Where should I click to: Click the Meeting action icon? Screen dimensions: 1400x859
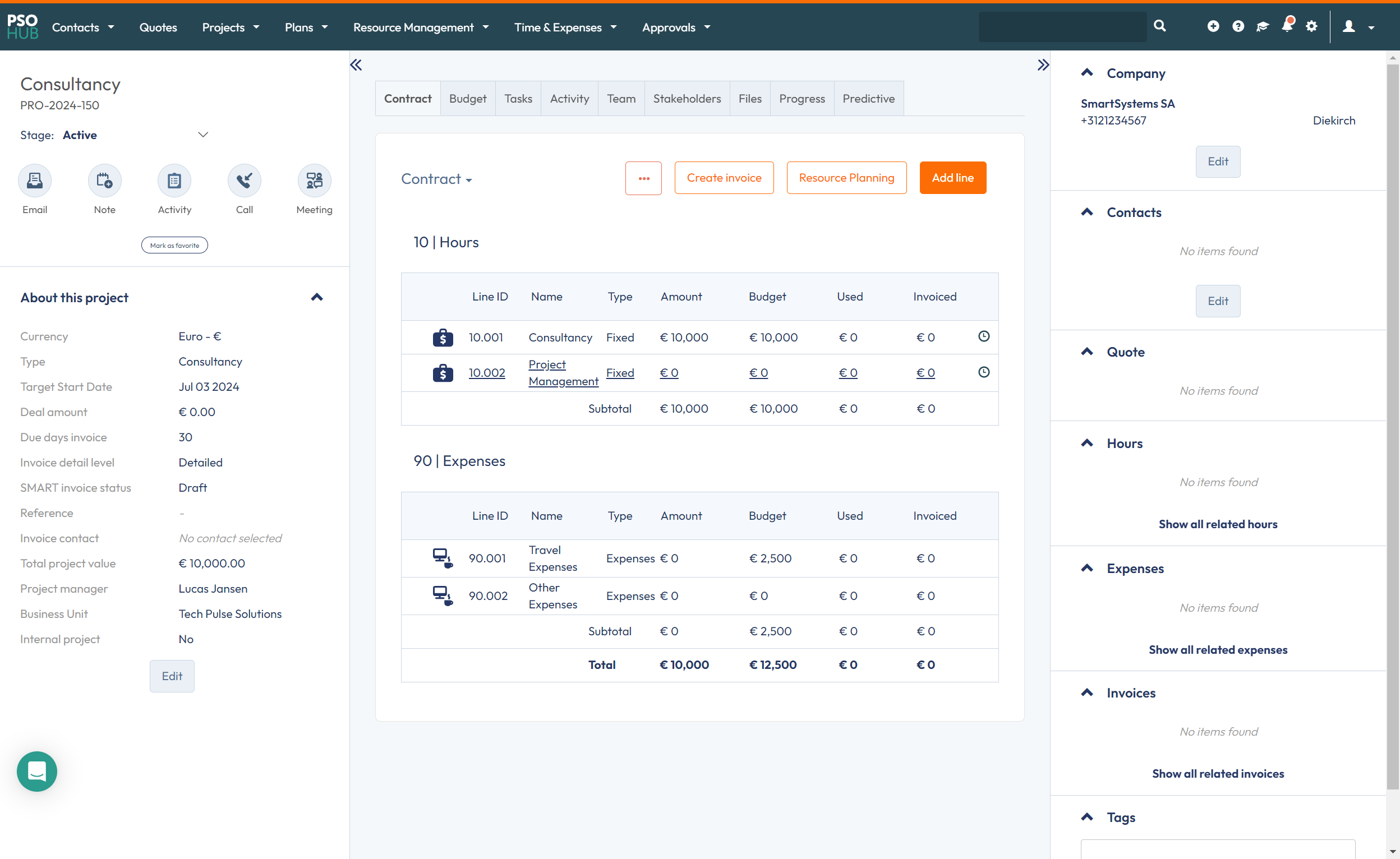[314, 181]
